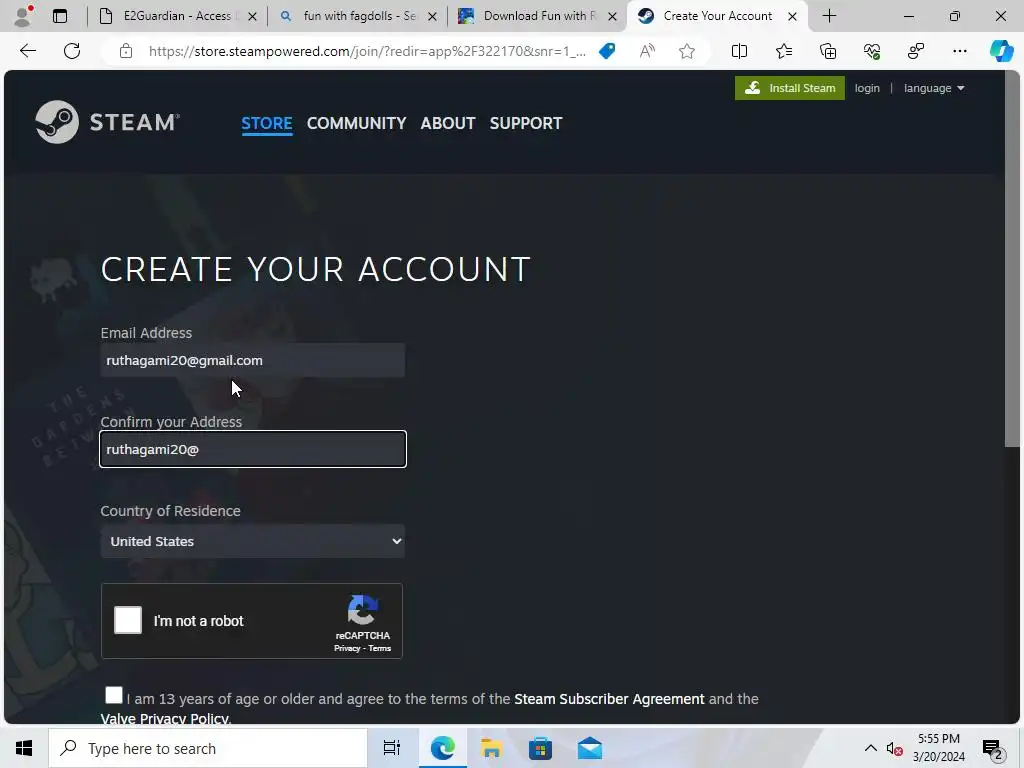Click the Steam logo

click(107, 121)
